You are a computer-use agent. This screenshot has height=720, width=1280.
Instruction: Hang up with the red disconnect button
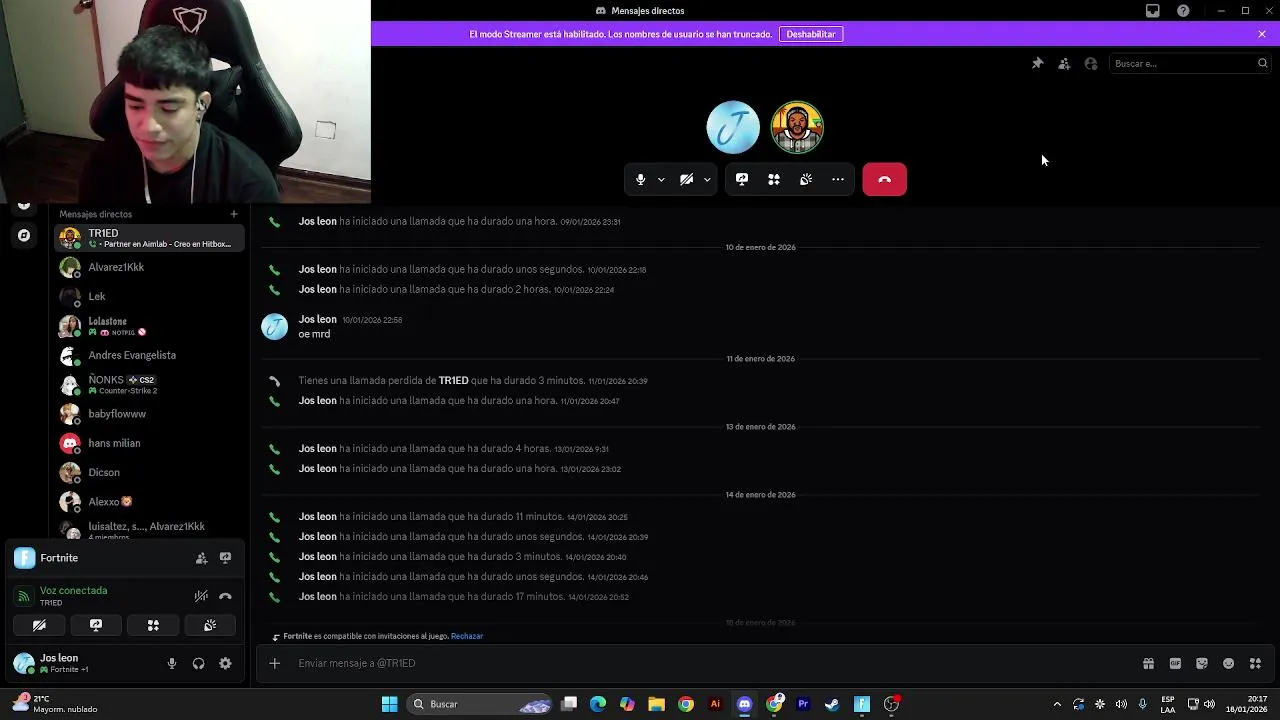click(885, 180)
